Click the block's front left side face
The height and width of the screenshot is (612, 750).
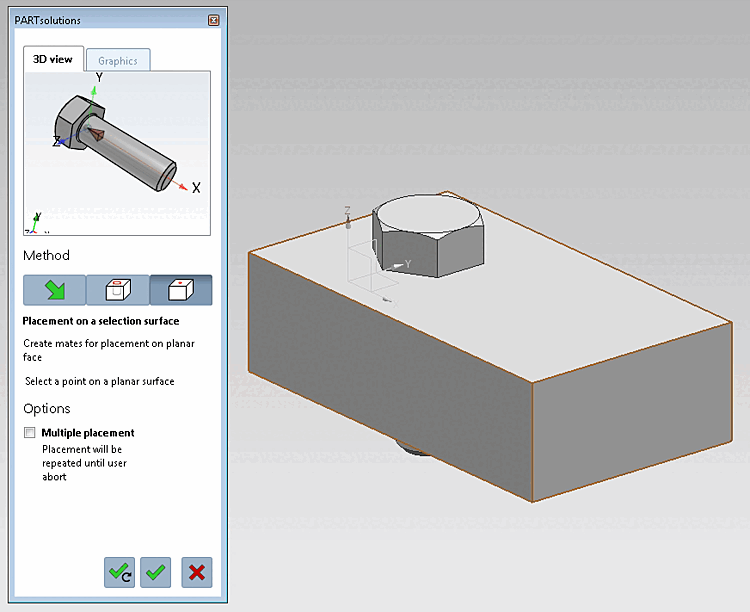[x=390, y=378]
